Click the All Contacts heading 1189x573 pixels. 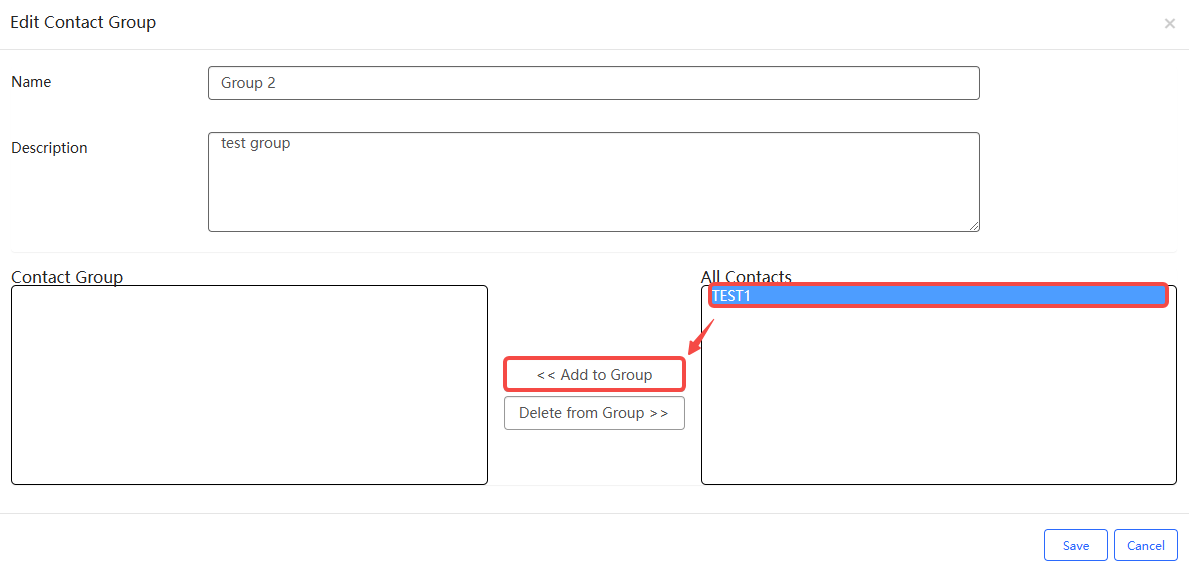(x=746, y=277)
